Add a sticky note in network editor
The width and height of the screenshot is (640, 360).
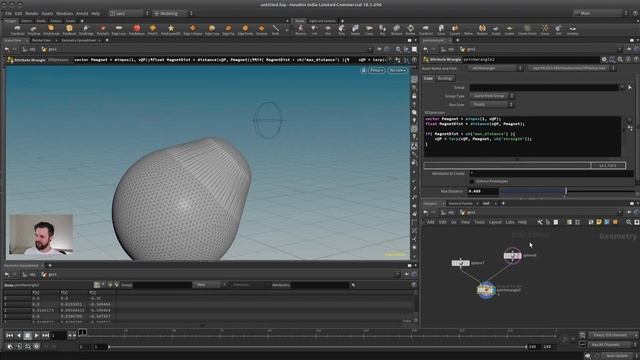pos(599,222)
